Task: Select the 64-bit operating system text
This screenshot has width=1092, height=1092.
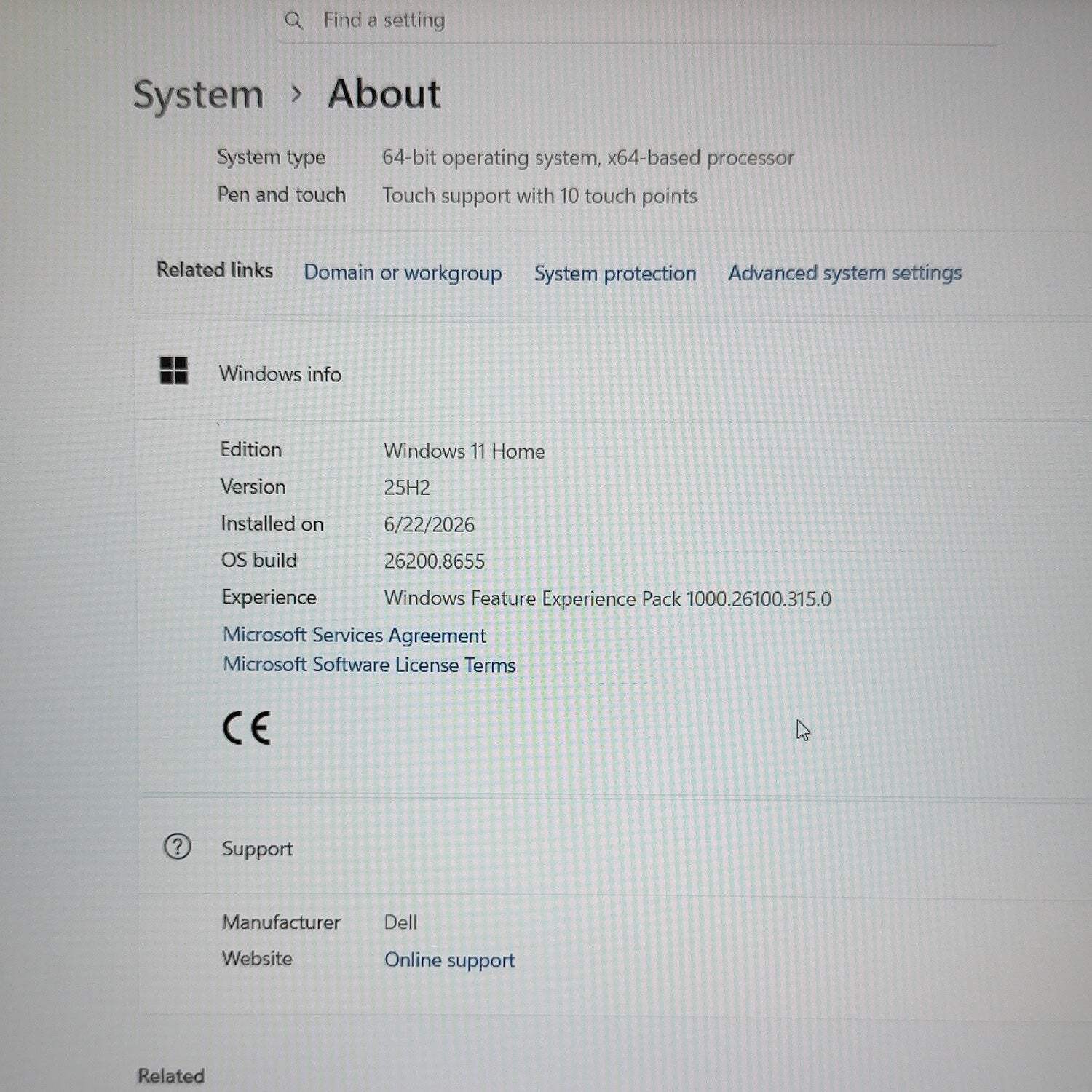Action: coord(588,158)
